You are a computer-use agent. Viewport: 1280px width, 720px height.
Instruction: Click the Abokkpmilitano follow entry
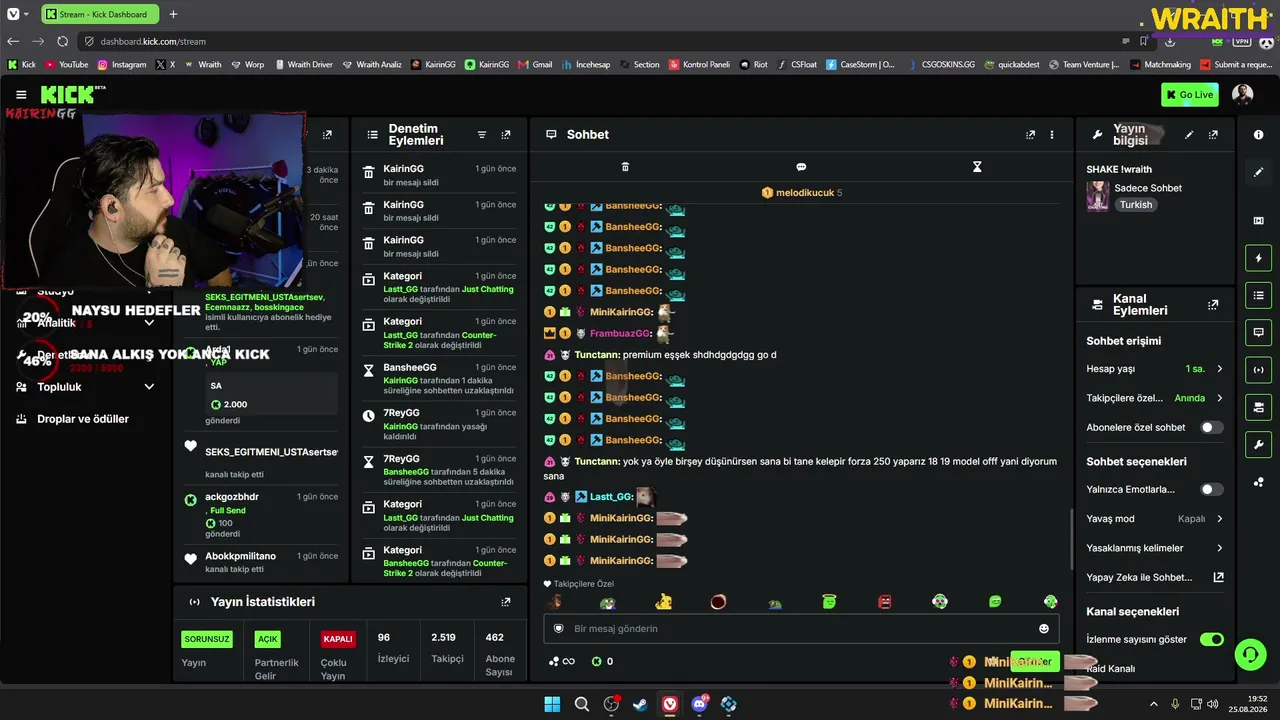pos(261,562)
